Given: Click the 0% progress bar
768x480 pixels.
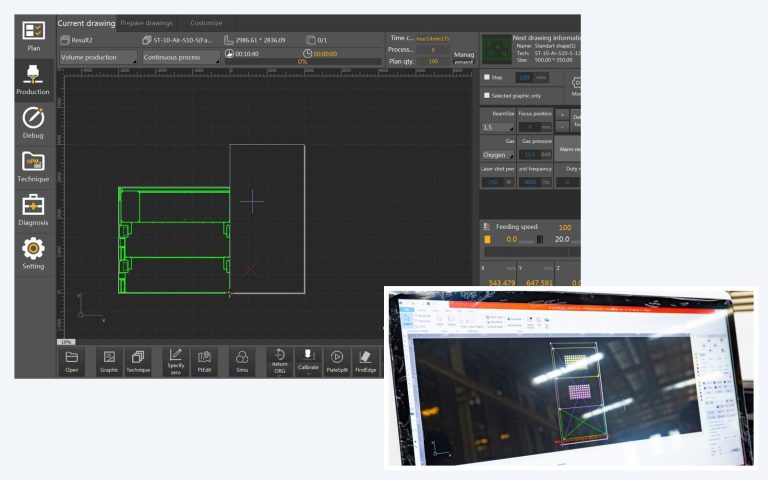Looking at the screenshot, I should [x=303, y=62].
